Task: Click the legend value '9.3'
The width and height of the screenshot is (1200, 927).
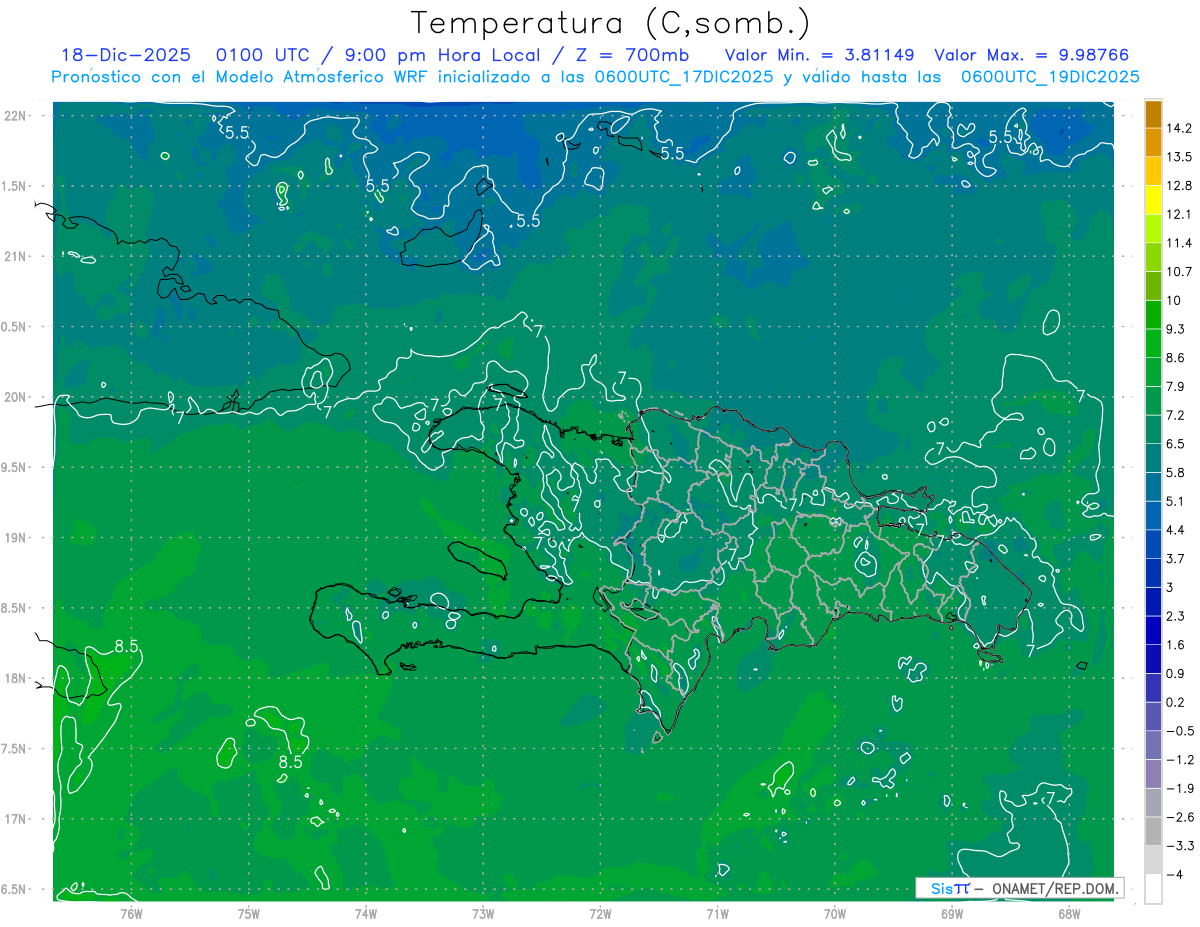Action: coord(1176,329)
